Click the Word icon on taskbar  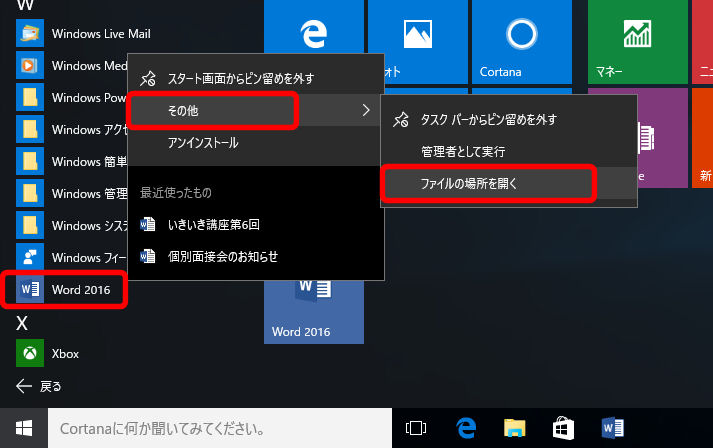click(x=612, y=428)
